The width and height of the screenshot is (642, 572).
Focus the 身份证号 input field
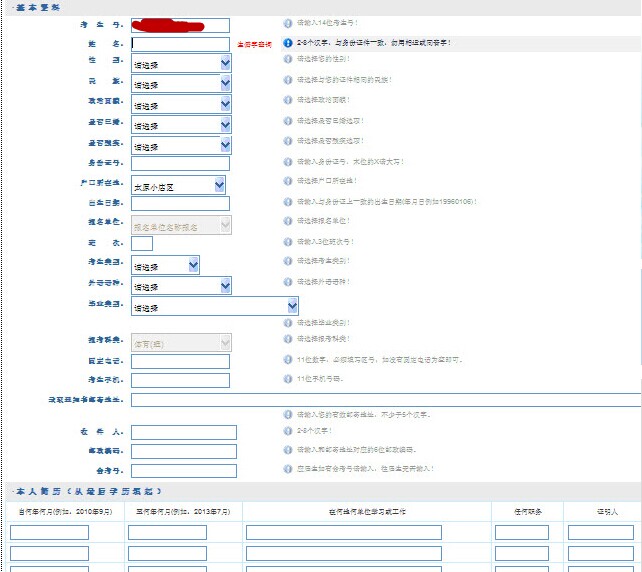tap(180, 164)
